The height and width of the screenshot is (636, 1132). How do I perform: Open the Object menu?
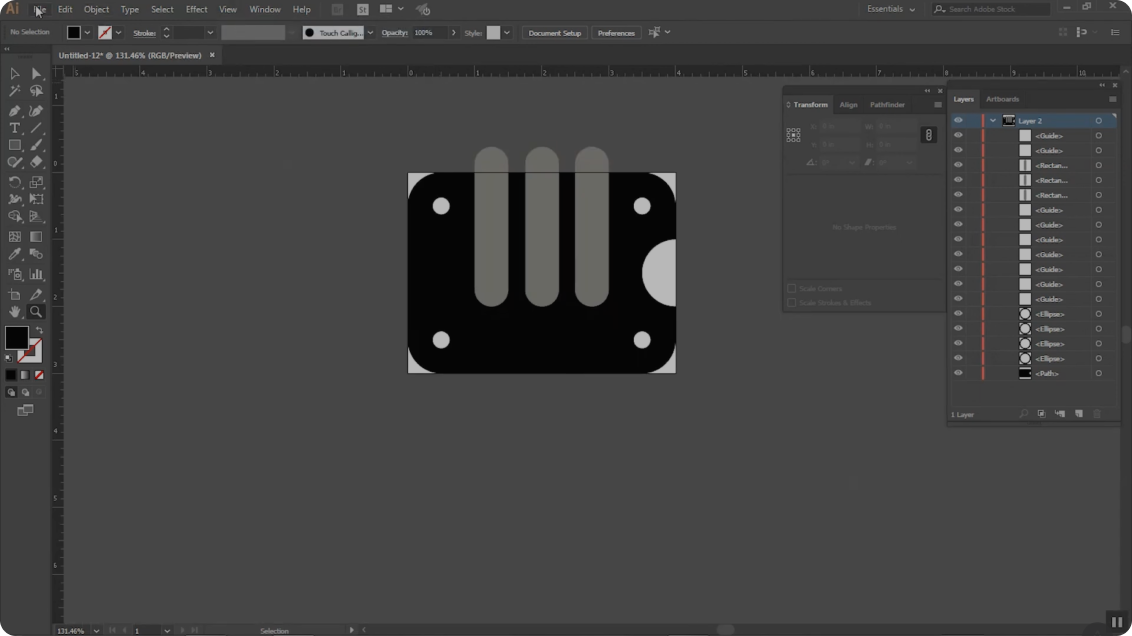tap(96, 9)
